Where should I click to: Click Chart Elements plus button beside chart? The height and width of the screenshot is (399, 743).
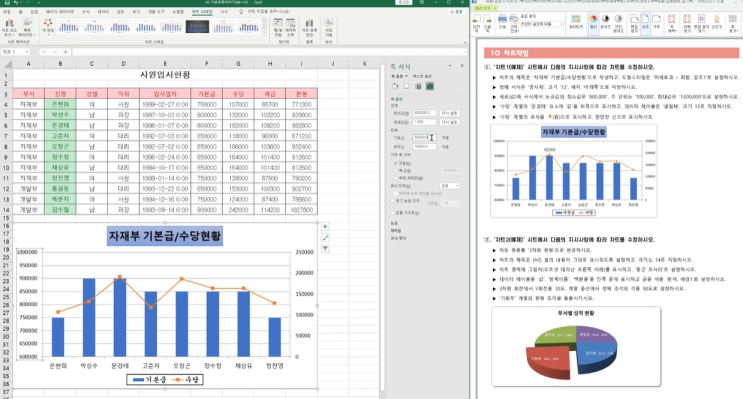coord(325,227)
